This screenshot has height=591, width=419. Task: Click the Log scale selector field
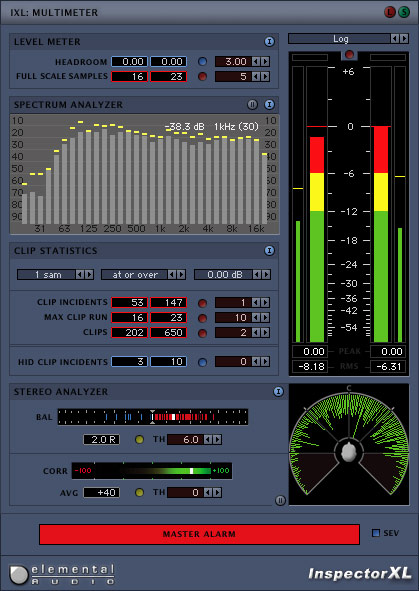pos(340,38)
